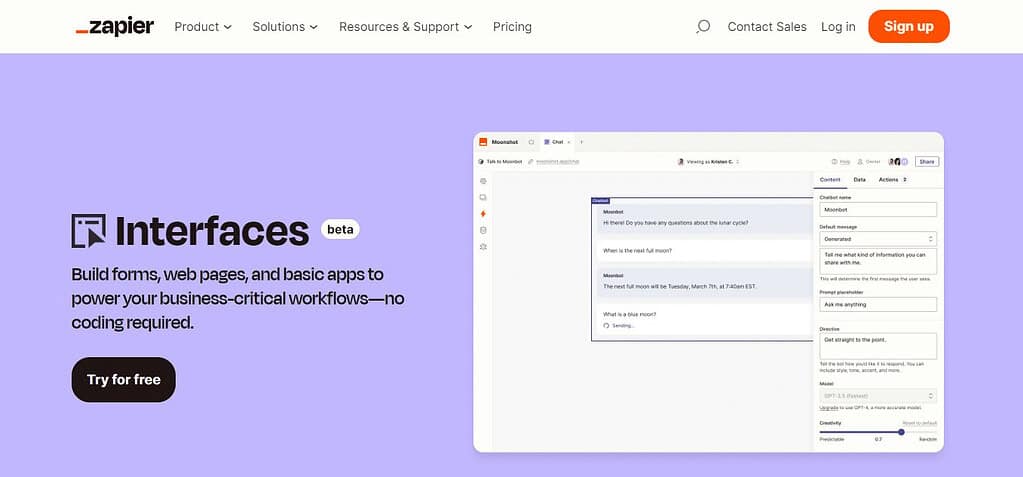The height and width of the screenshot is (477, 1023).
Task: Expand the Product menu
Action: tap(203, 27)
